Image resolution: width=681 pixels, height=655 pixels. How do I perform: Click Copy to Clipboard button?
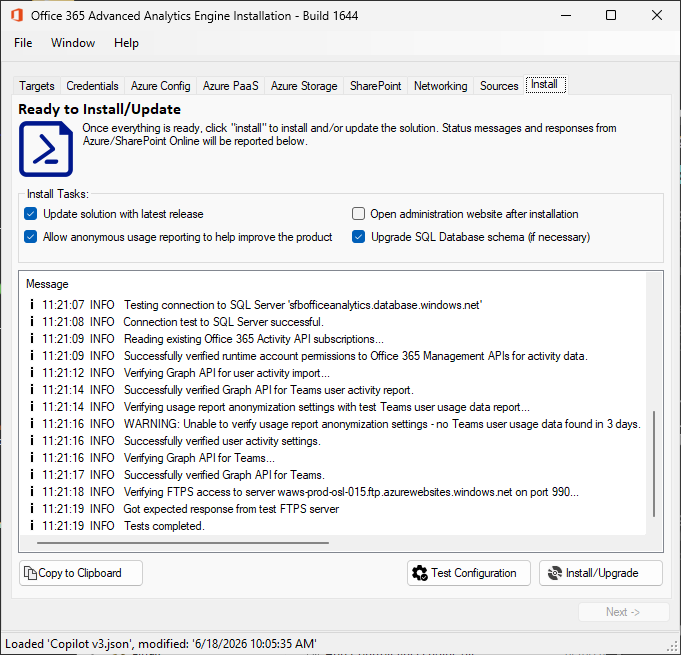click(x=81, y=573)
